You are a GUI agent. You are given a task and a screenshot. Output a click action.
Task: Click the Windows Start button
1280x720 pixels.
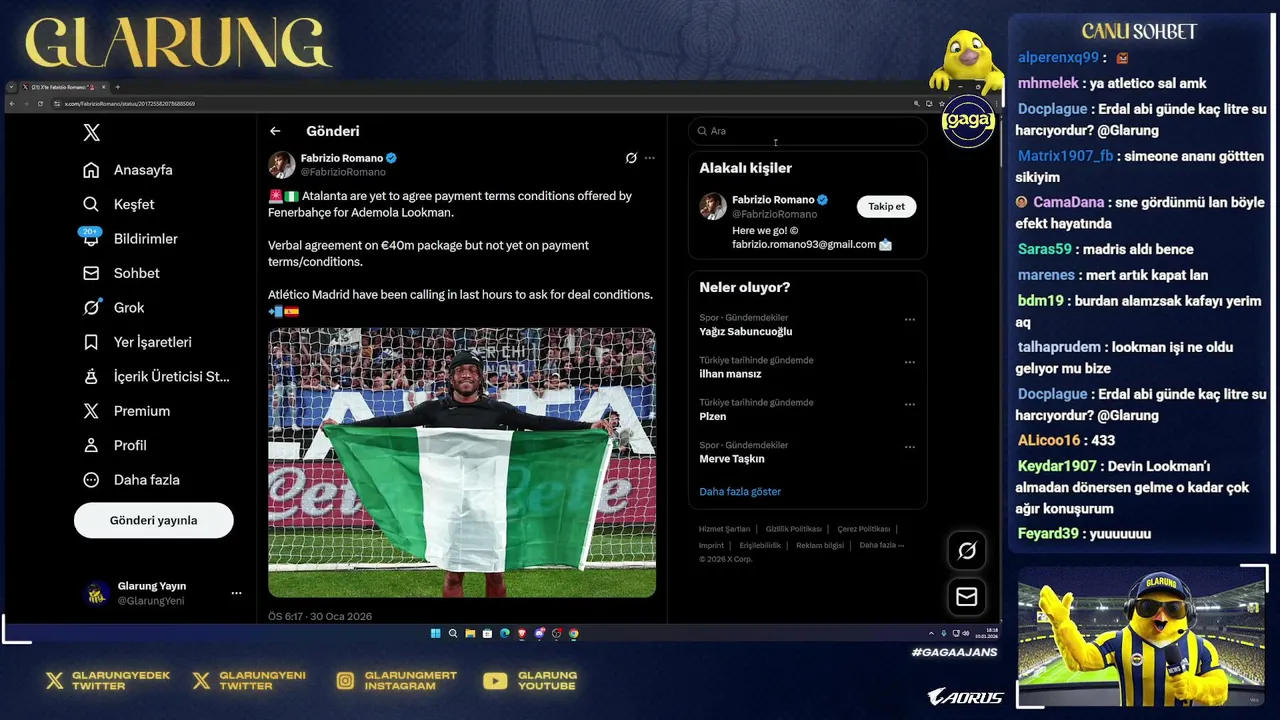(436, 633)
